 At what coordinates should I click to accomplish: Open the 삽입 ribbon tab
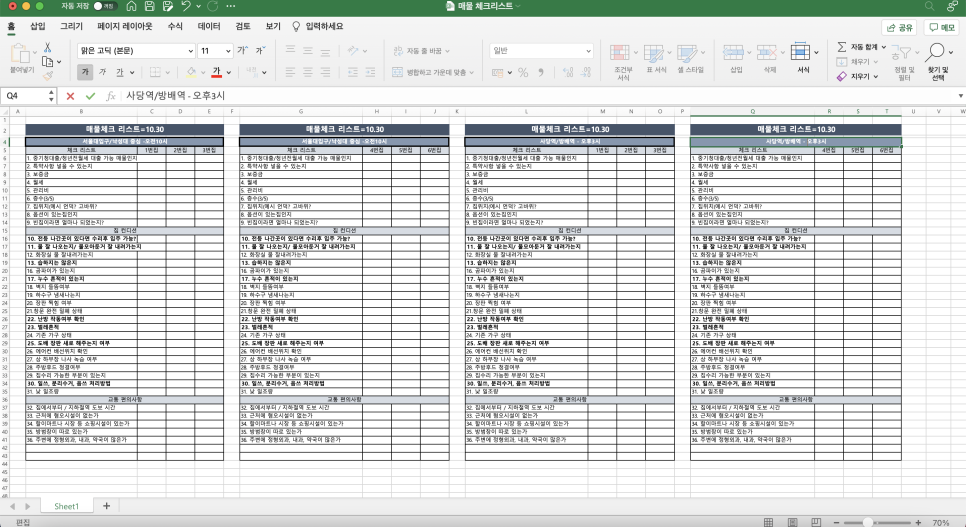pos(38,27)
